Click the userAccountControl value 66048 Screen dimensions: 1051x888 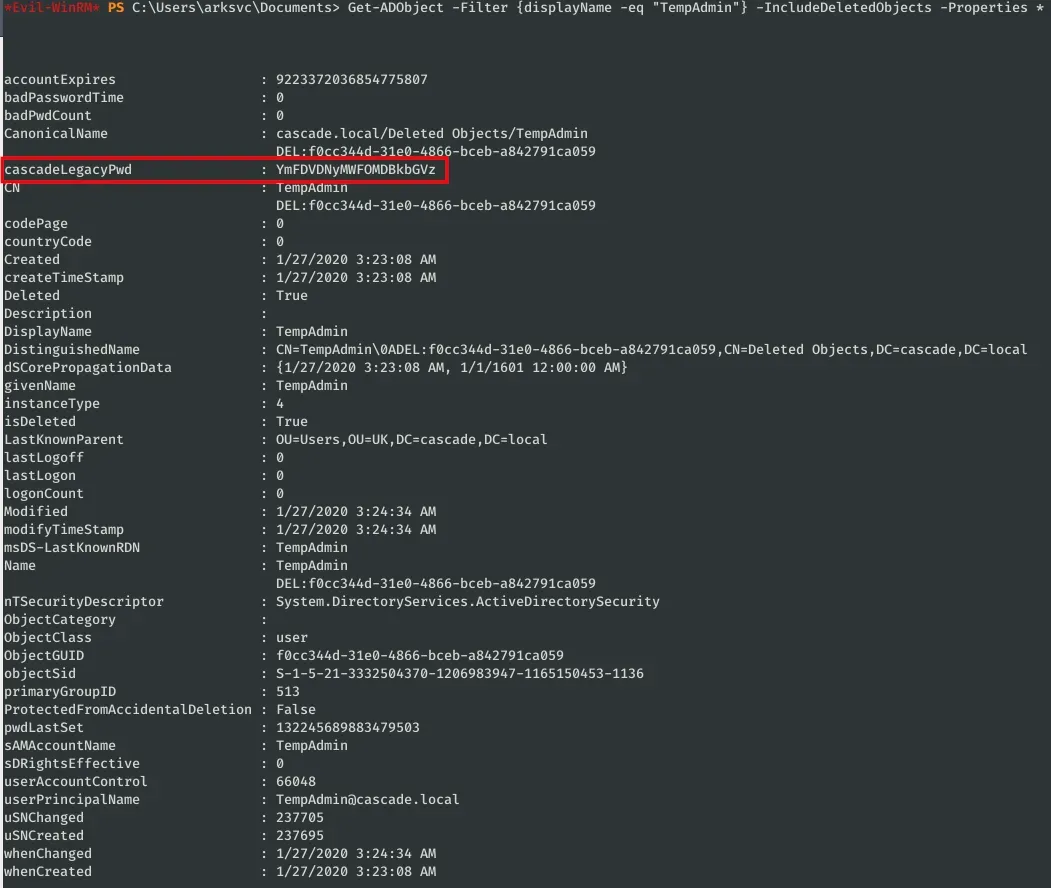pos(295,782)
